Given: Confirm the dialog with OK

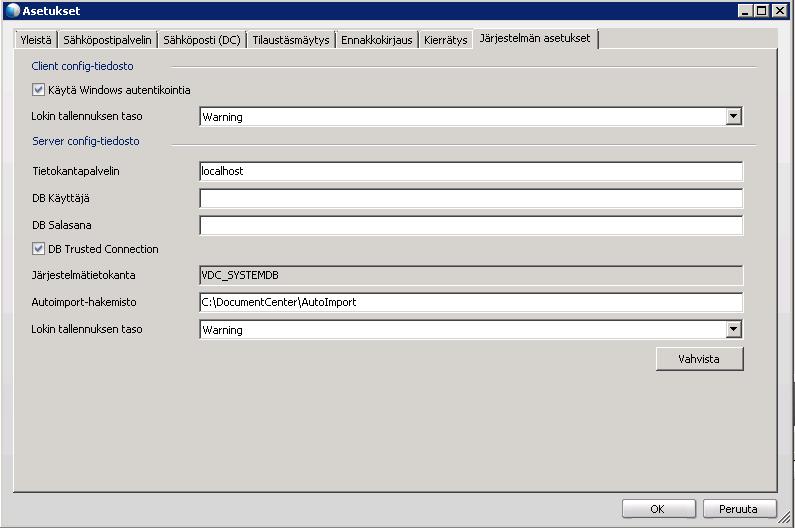Looking at the screenshot, I should pos(659,509).
